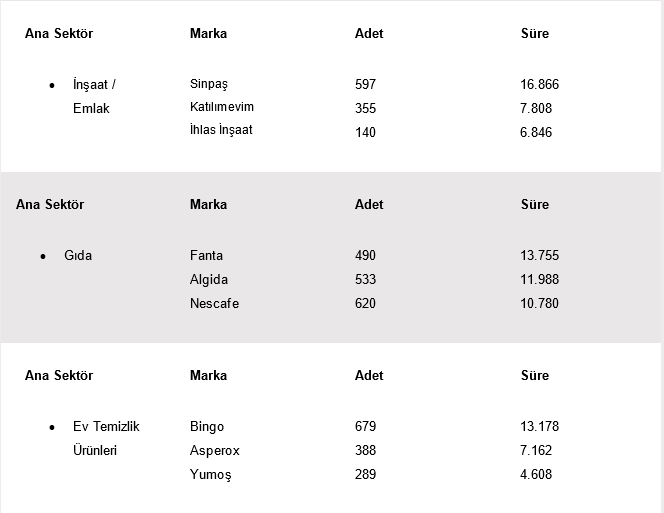Click the Bingo brand name
This screenshot has height=513, width=664.
pos(207,427)
